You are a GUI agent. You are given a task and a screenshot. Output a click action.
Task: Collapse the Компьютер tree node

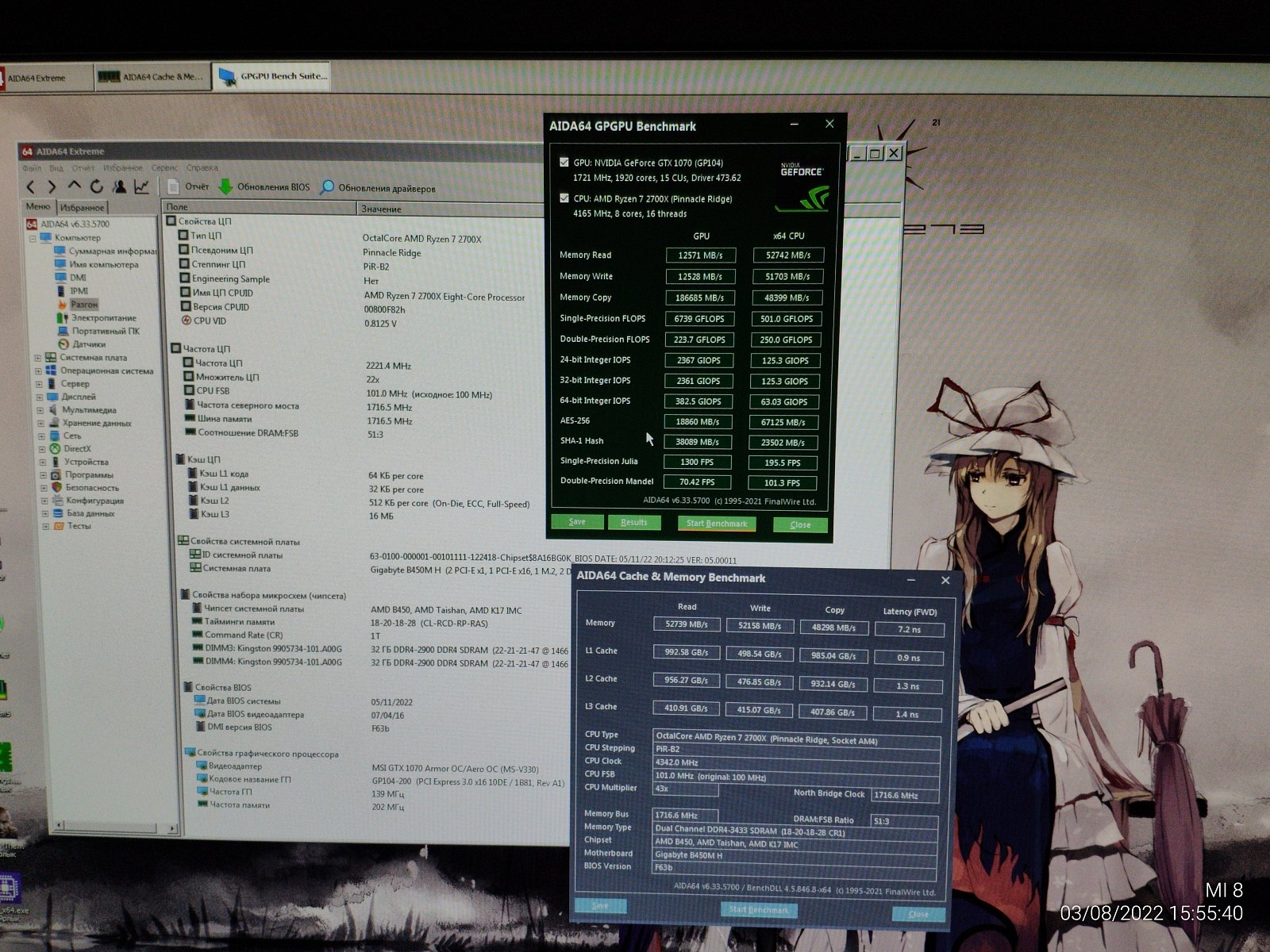(33, 238)
